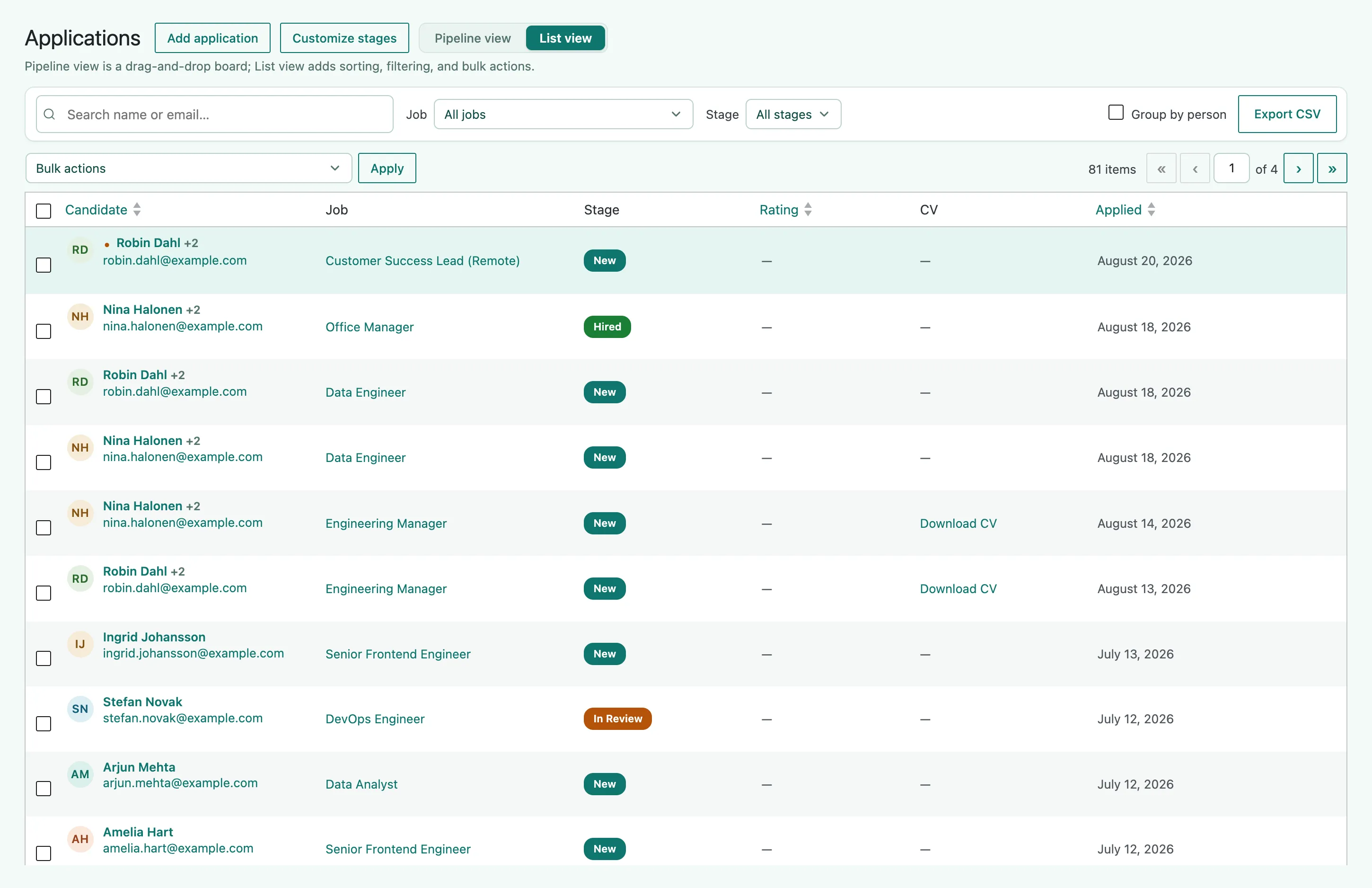1372x888 pixels.
Task: Download CV for Nina Halonen Engineering Manager
Action: click(958, 524)
